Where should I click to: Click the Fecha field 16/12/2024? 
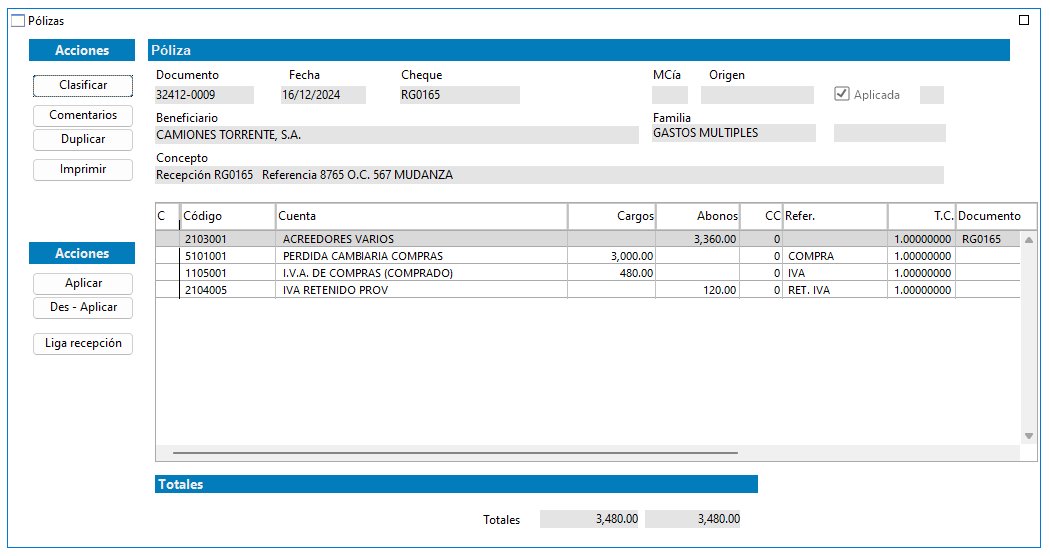pos(323,95)
